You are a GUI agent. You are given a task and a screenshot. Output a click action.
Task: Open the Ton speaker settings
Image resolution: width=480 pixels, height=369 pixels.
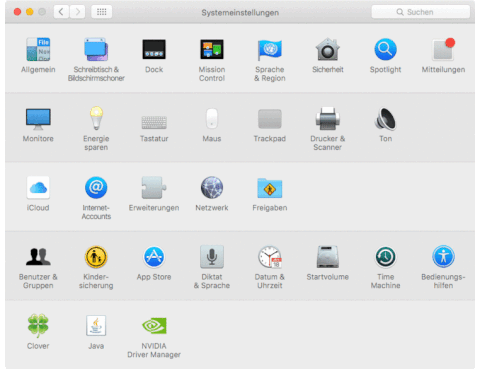coord(385,118)
